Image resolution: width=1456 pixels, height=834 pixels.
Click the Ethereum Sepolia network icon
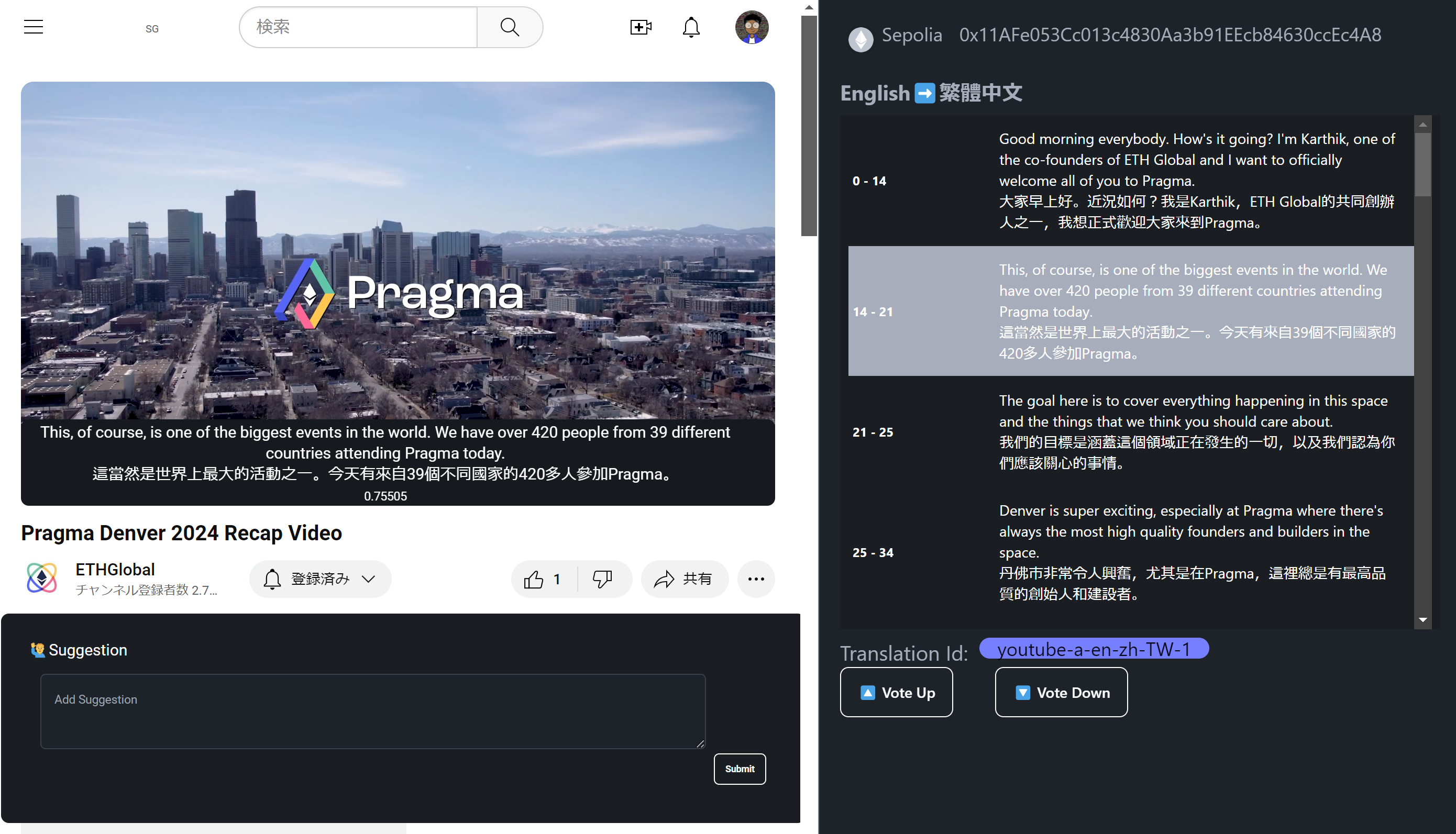tap(860, 39)
